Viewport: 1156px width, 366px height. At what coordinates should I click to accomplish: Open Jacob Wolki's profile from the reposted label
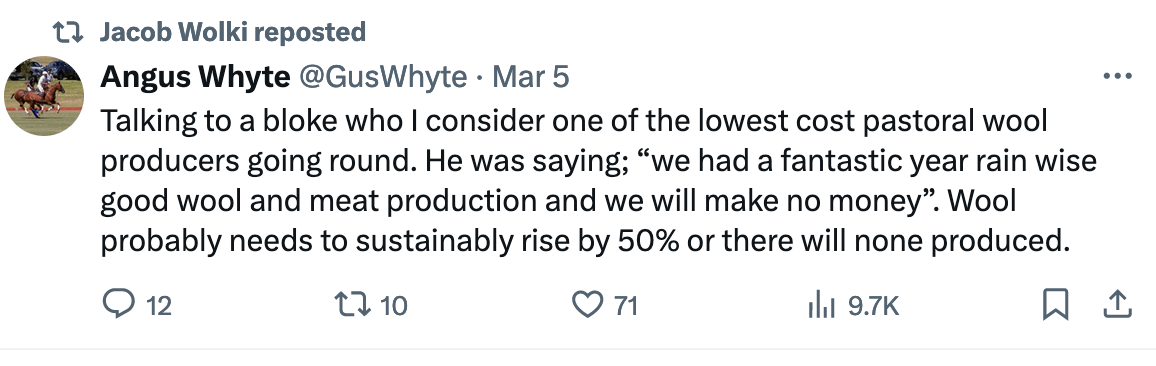click(x=177, y=32)
